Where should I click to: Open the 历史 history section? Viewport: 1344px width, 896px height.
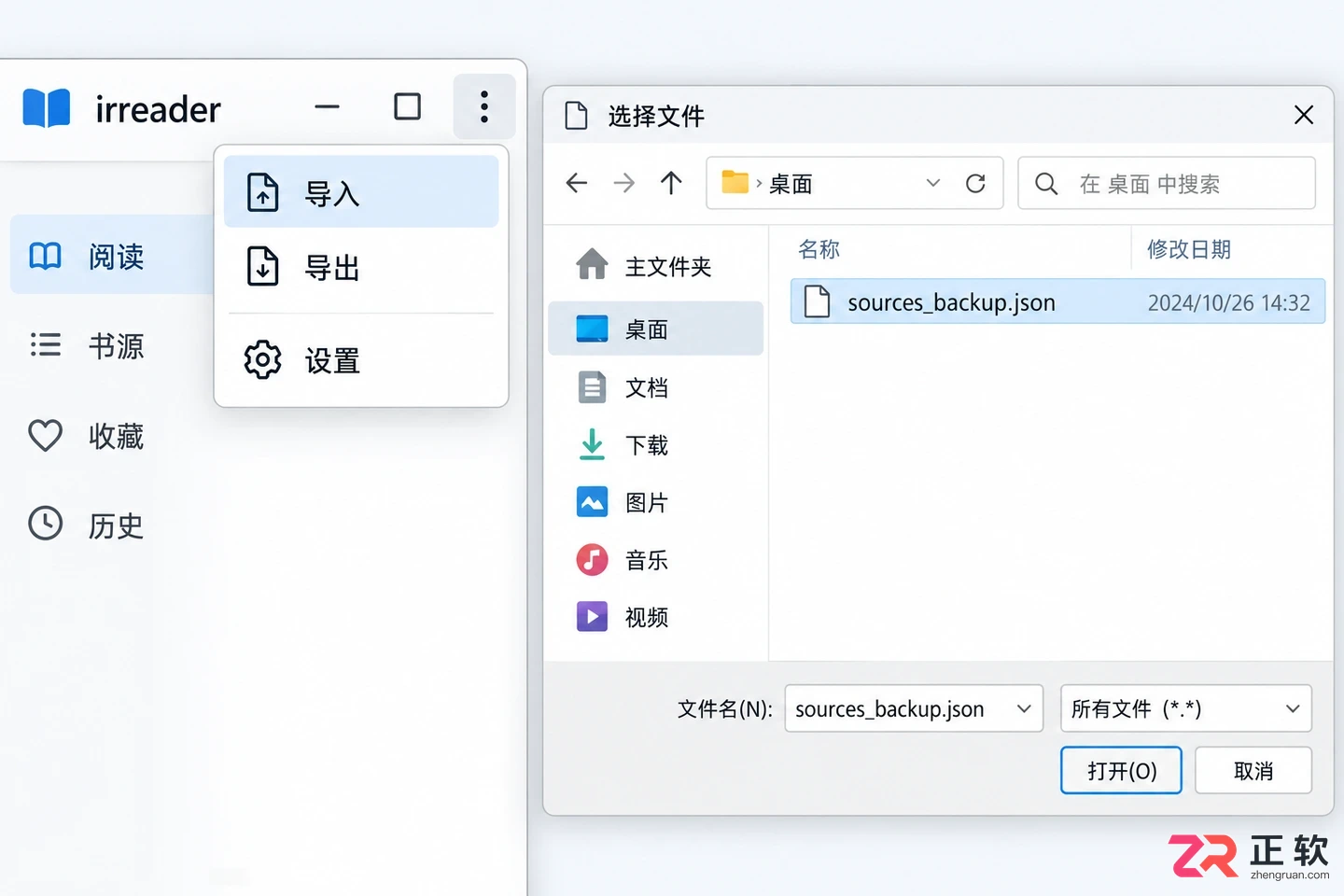(x=112, y=525)
